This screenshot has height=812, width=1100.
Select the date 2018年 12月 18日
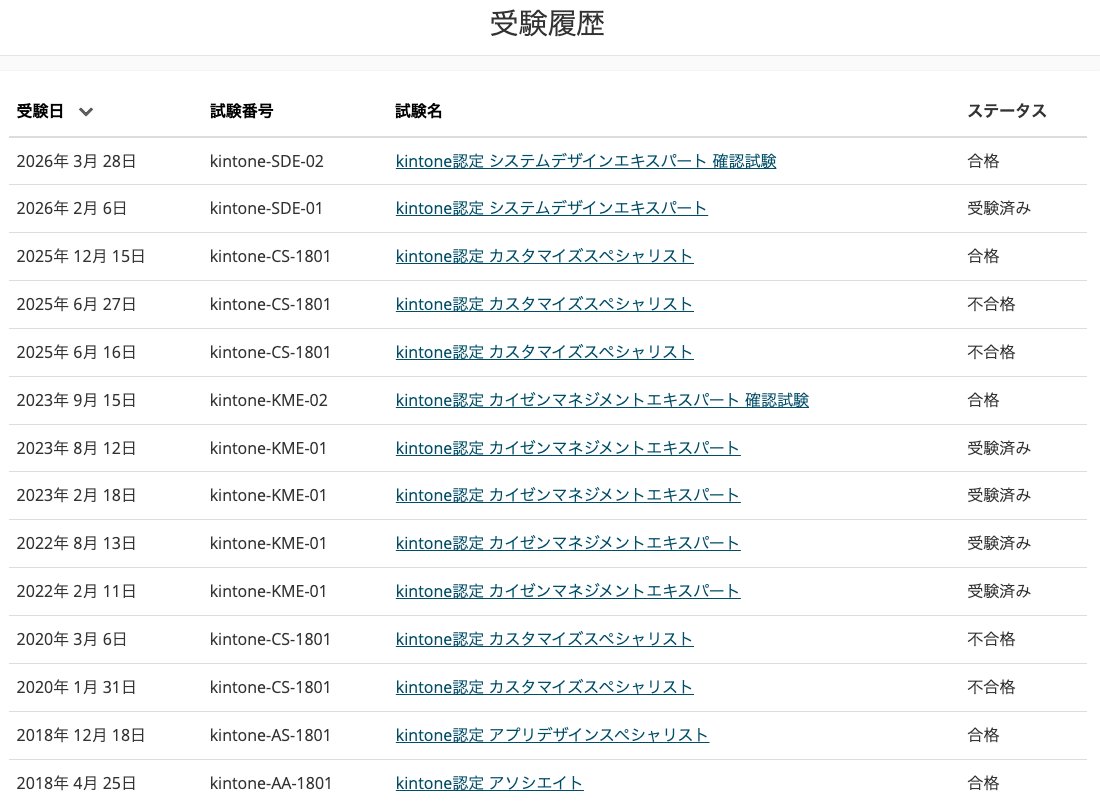coord(81,735)
